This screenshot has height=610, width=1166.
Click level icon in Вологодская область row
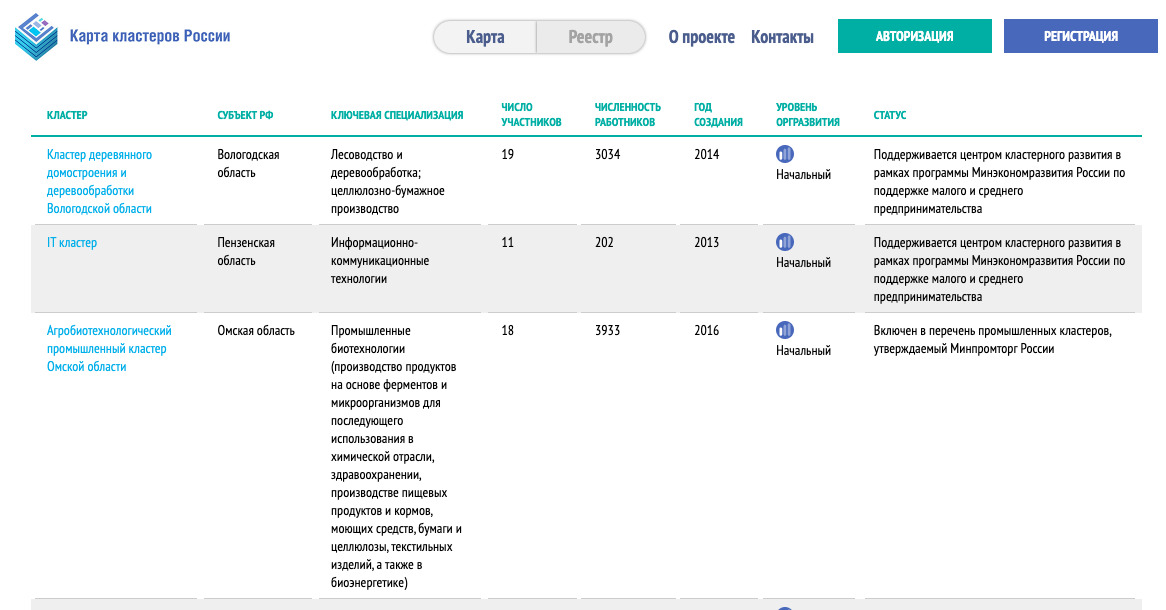785,154
